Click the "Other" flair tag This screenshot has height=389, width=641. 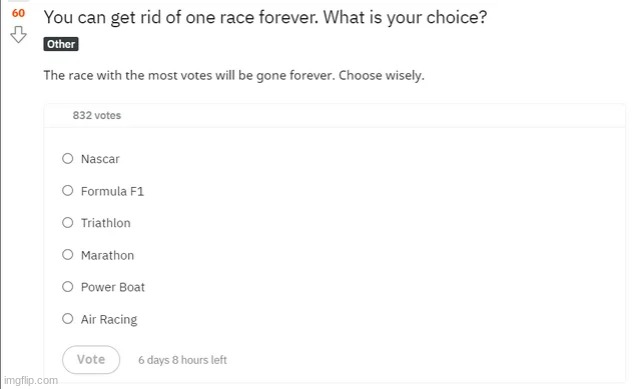(x=61, y=44)
